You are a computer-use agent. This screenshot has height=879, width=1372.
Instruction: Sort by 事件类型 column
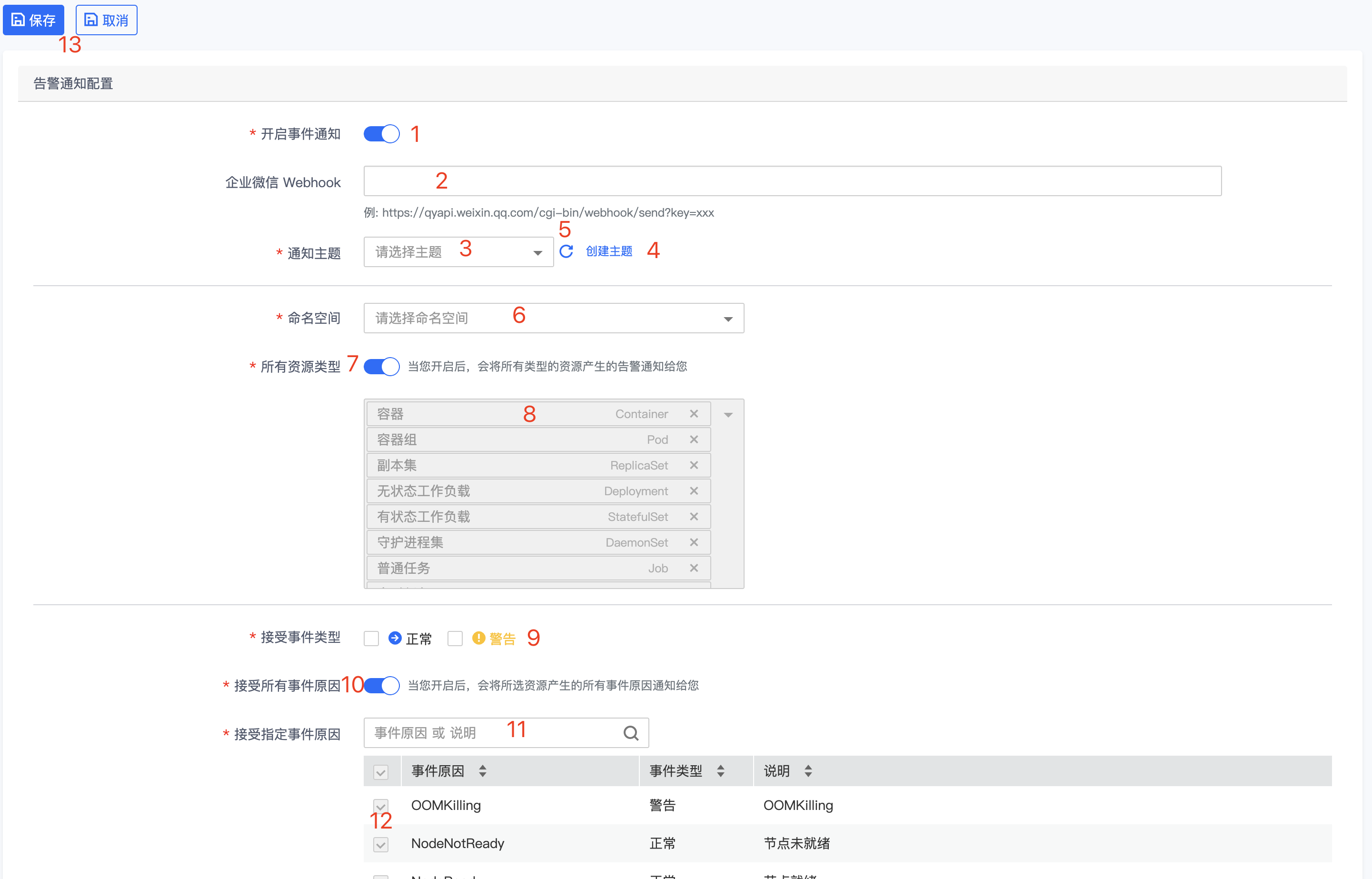(720, 771)
